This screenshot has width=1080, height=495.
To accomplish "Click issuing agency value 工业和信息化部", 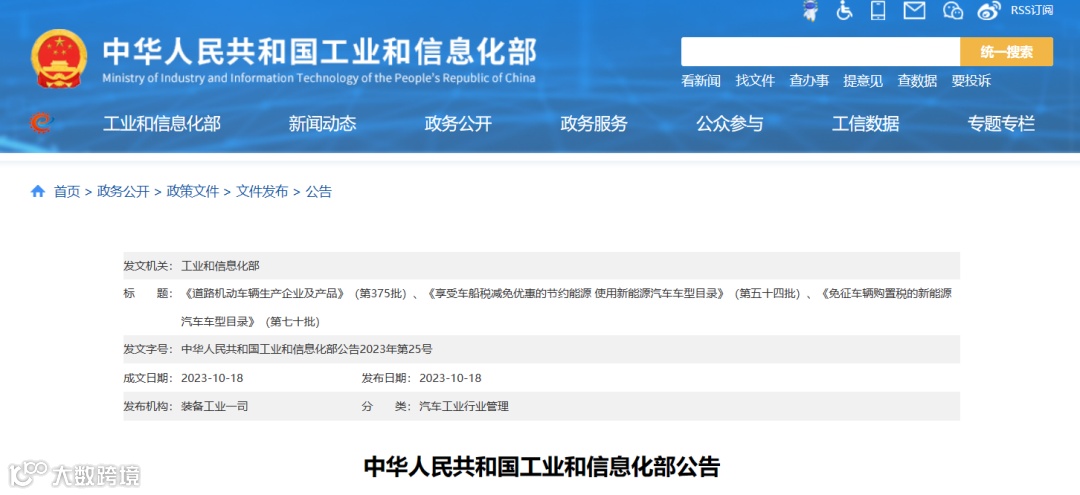I will coord(220,266).
